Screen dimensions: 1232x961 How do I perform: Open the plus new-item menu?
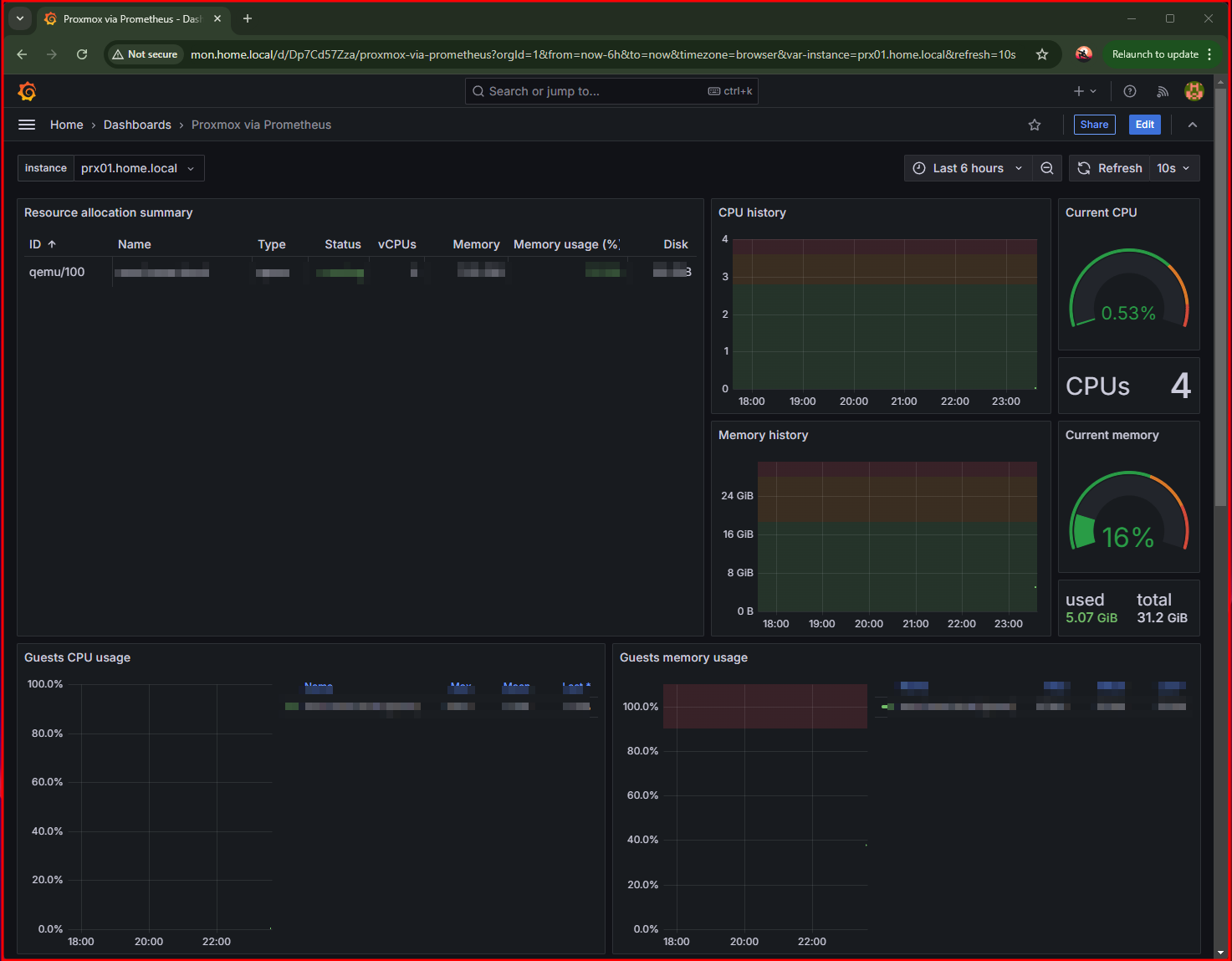click(x=1085, y=91)
